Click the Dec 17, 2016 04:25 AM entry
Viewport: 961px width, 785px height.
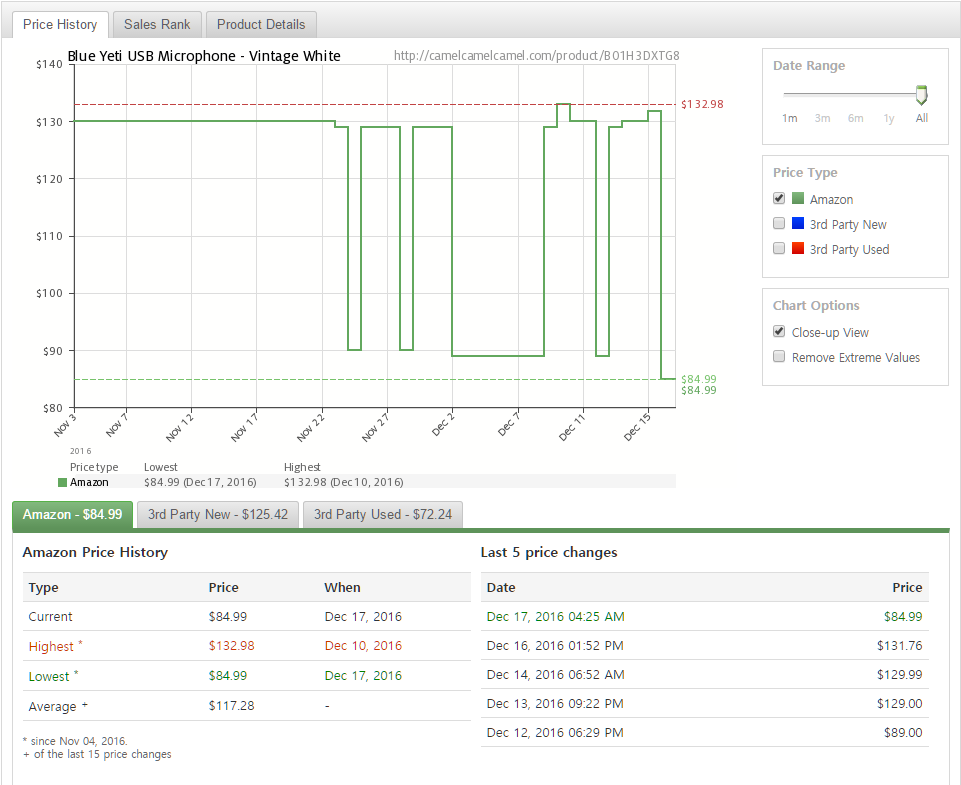point(555,616)
